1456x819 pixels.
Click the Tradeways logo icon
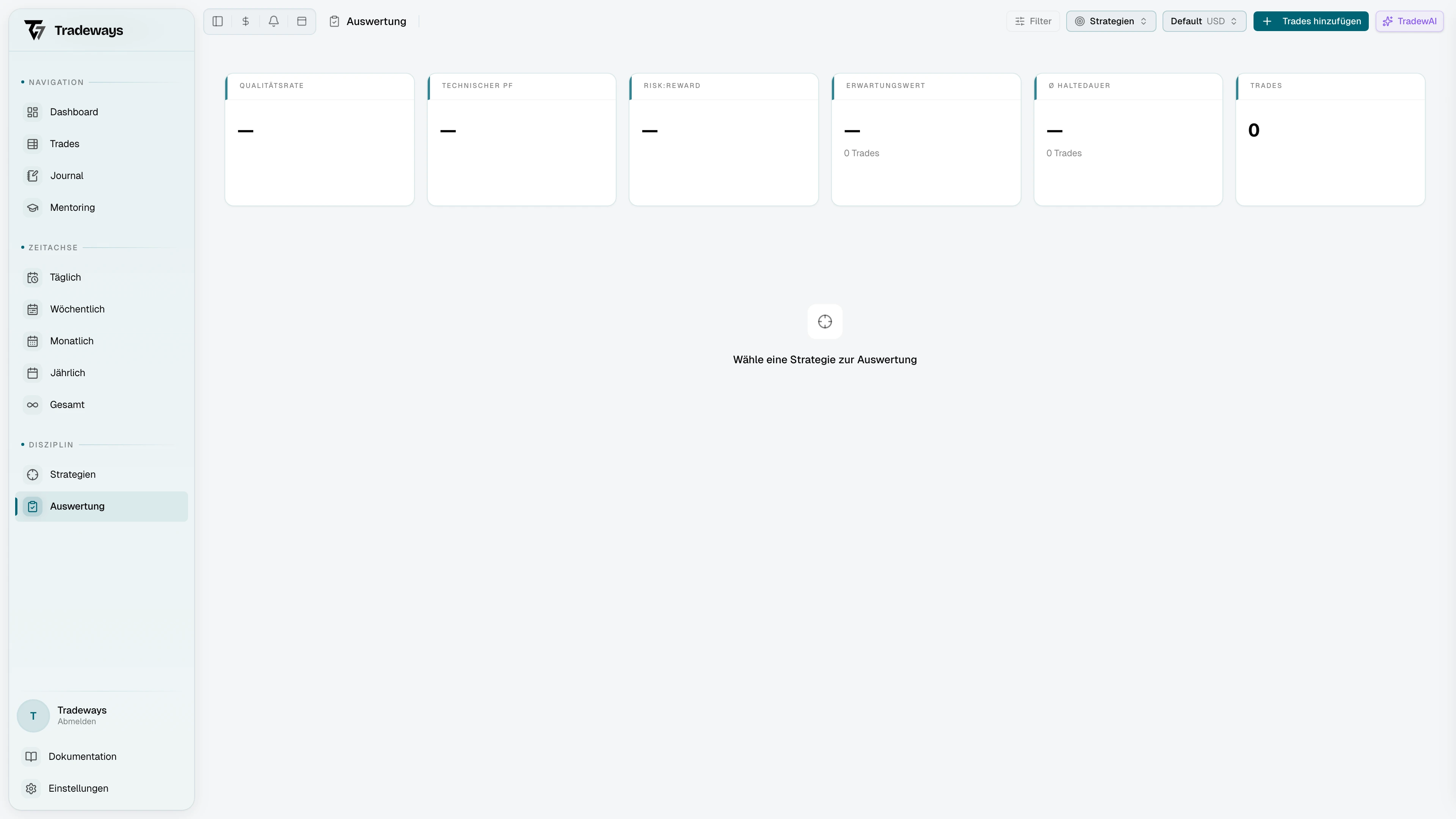point(35,30)
